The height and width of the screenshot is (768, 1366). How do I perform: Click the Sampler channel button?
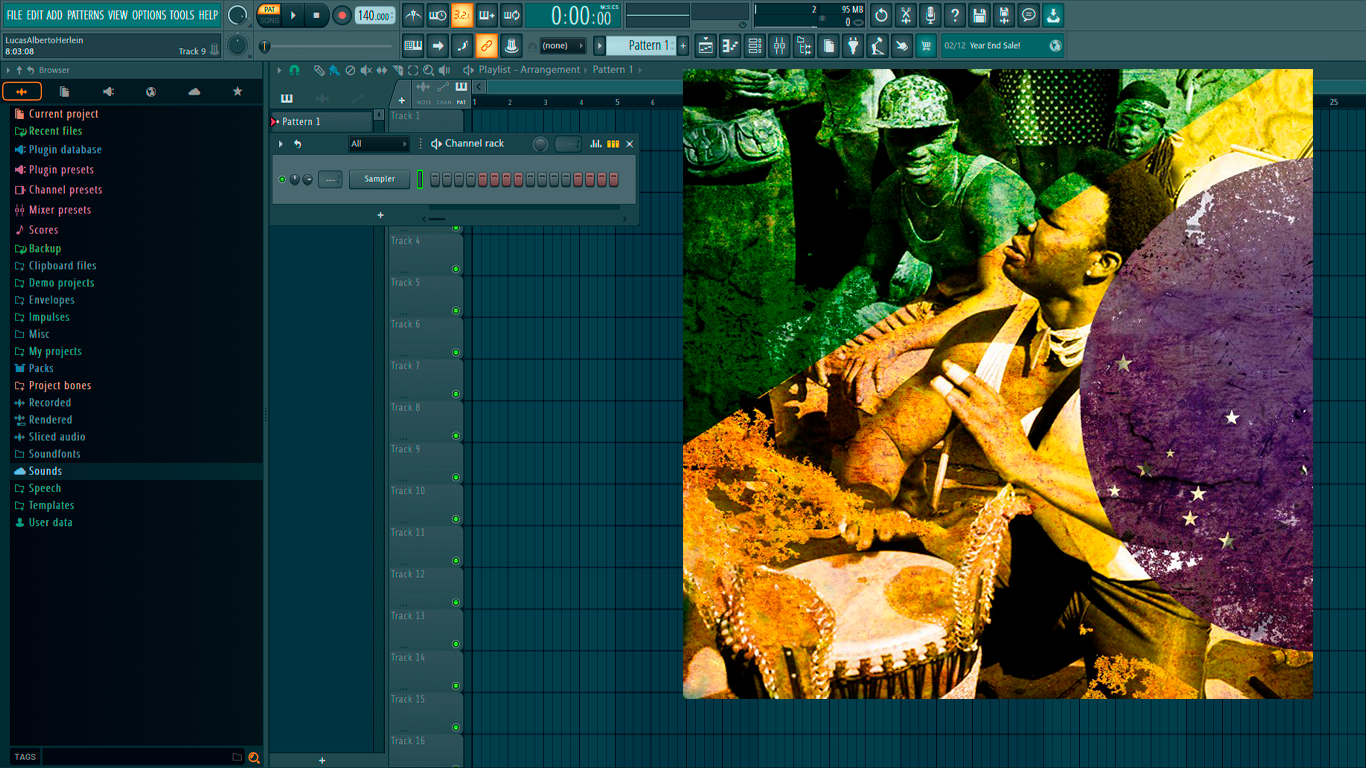(x=379, y=179)
